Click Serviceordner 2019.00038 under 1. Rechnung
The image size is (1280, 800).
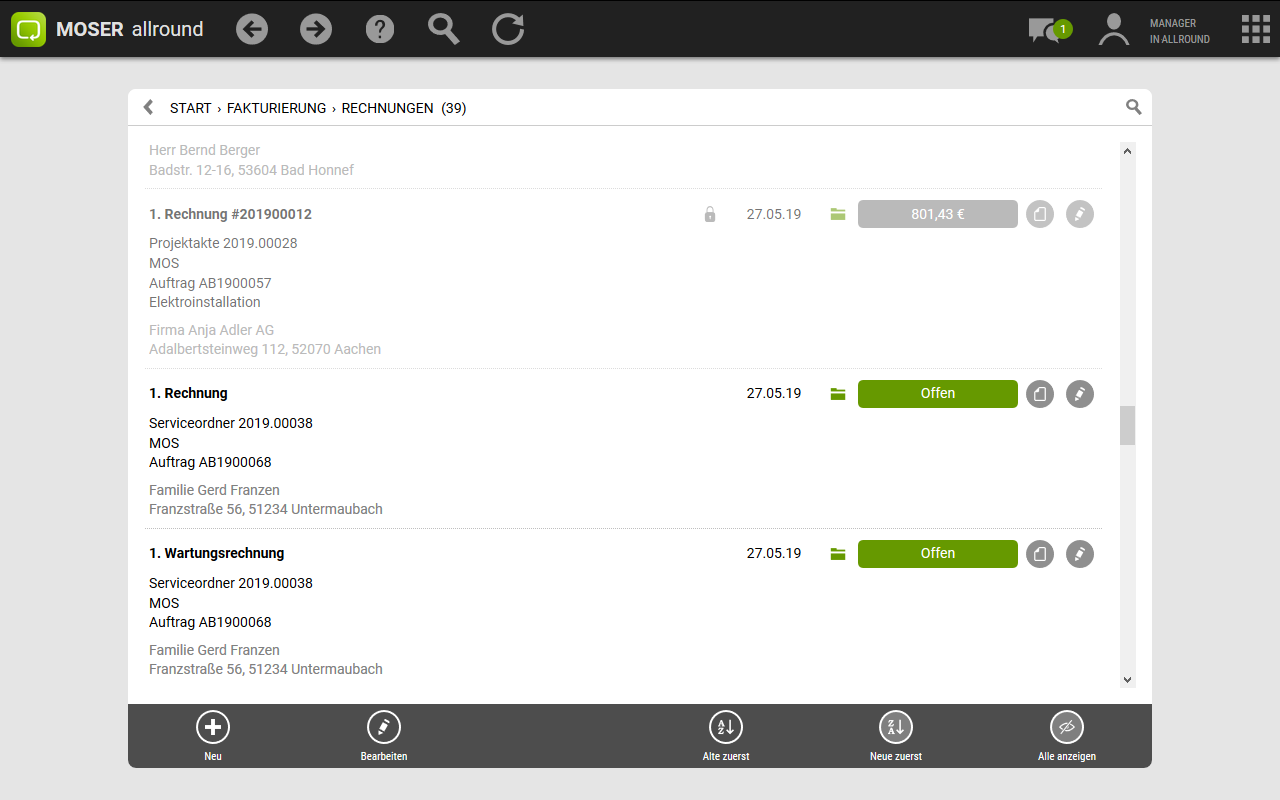[x=231, y=423]
